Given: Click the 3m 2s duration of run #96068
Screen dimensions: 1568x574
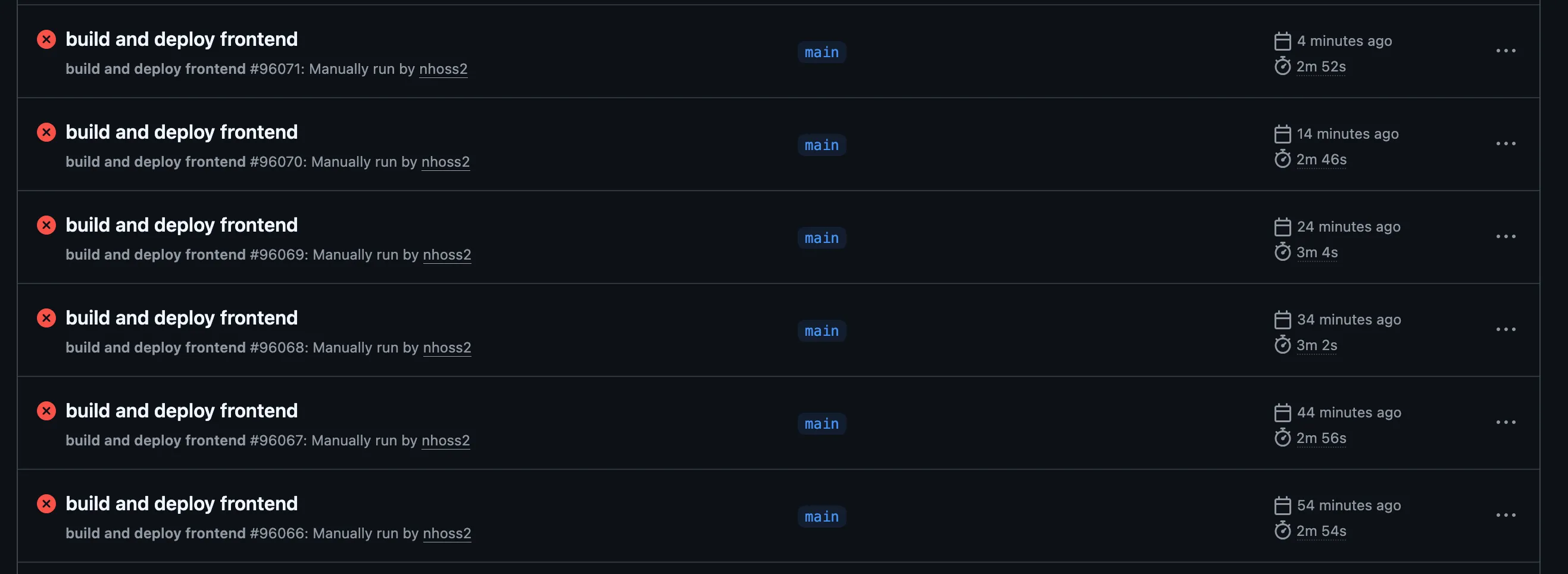Looking at the screenshot, I should coord(1317,346).
